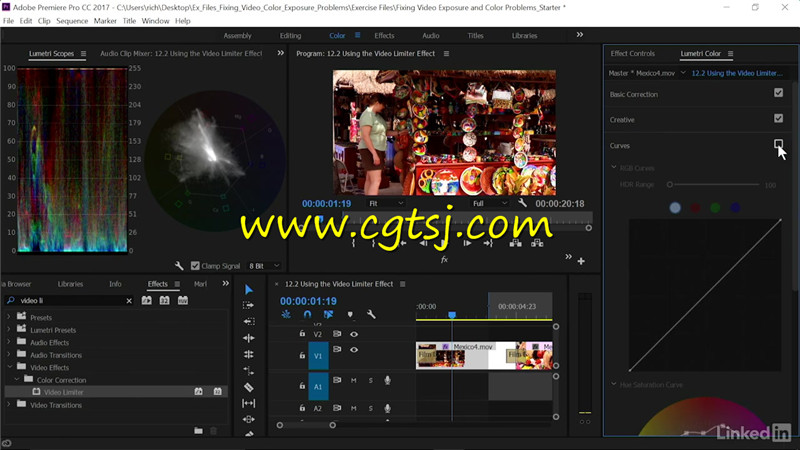Click the Master * Mexico4.mov clip label
The height and width of the screenshot is (450, 800).
tap(641, 73)
